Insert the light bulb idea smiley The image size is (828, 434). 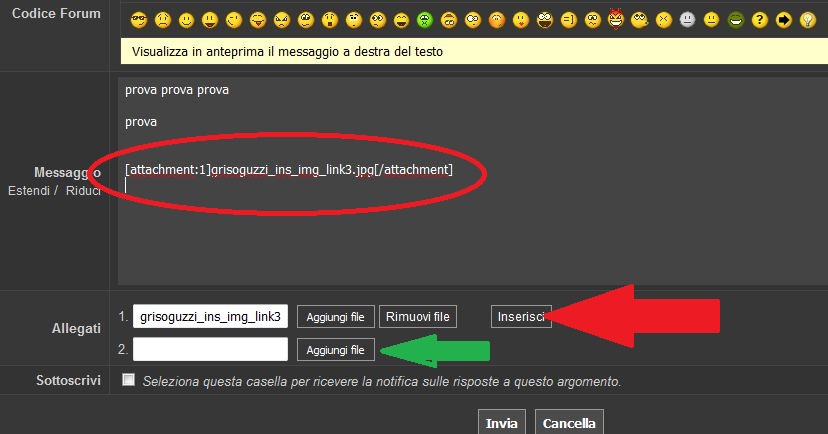tap(807, 21)
